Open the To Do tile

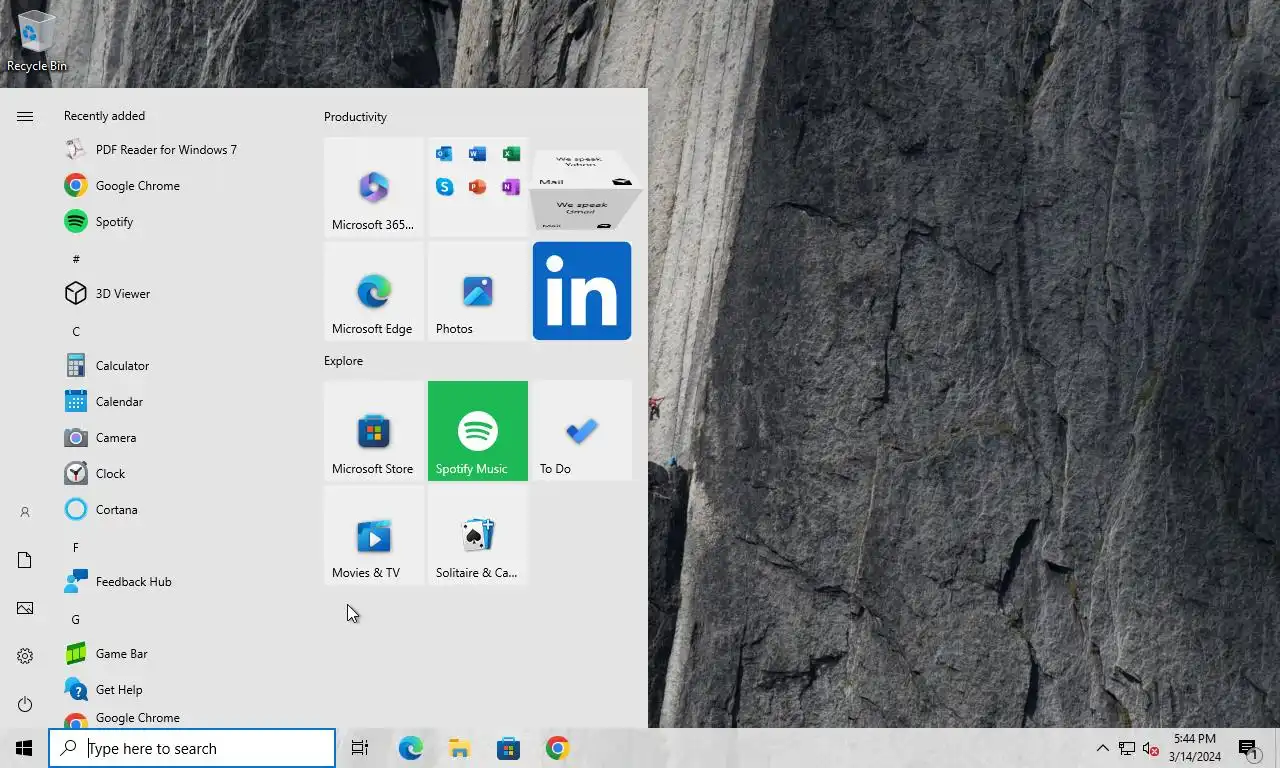coord(582,431)
